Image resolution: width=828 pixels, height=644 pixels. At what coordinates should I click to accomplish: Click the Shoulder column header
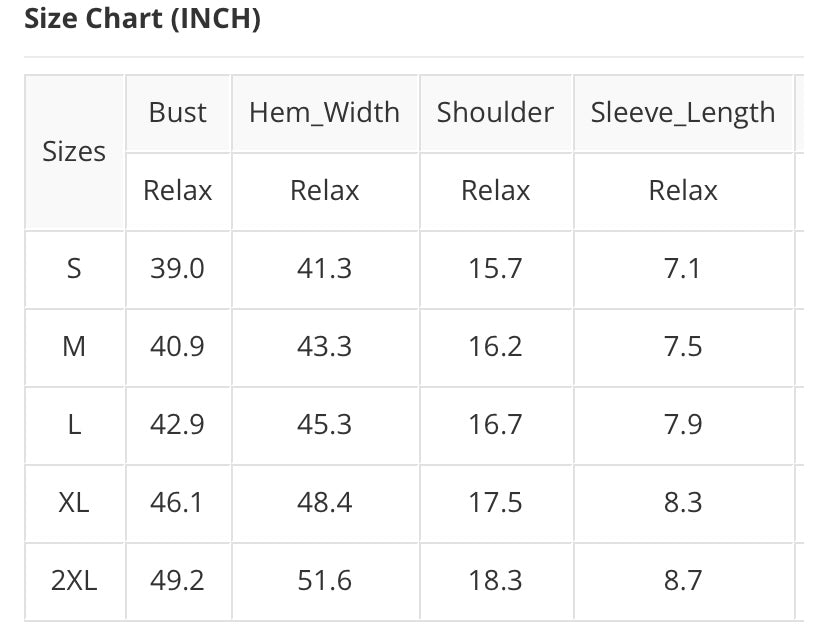click(x=495, y=113)
